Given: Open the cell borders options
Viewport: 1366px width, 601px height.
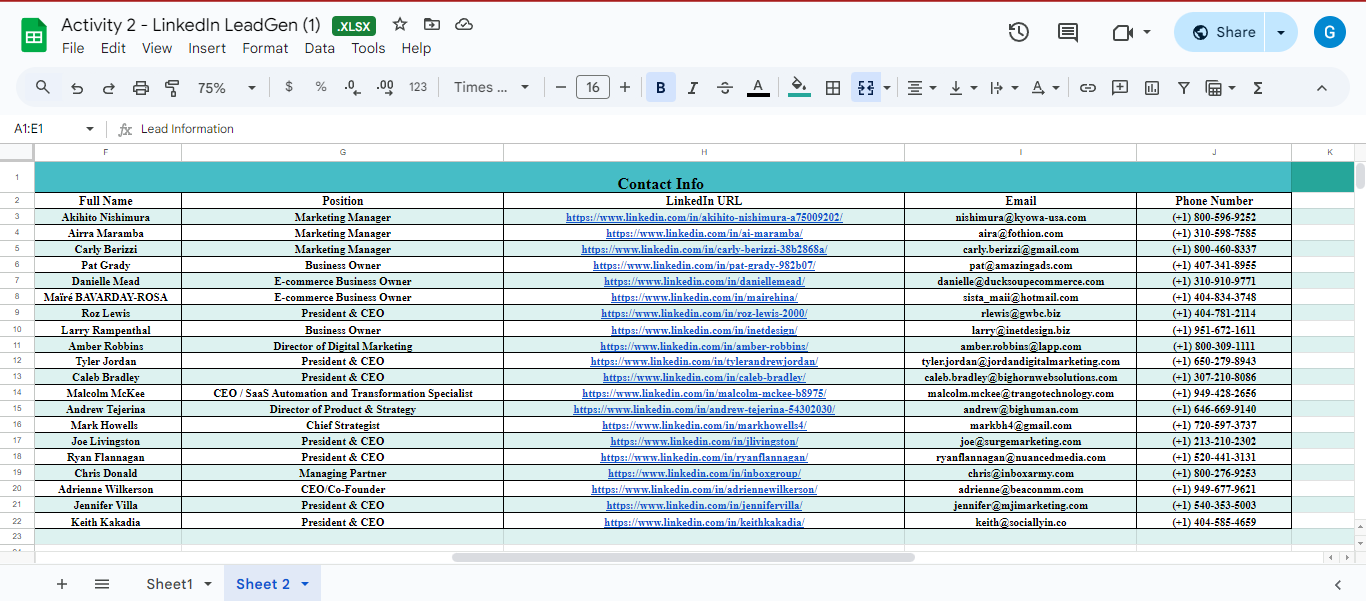Looking at the screenshot, I should [832, 88].
